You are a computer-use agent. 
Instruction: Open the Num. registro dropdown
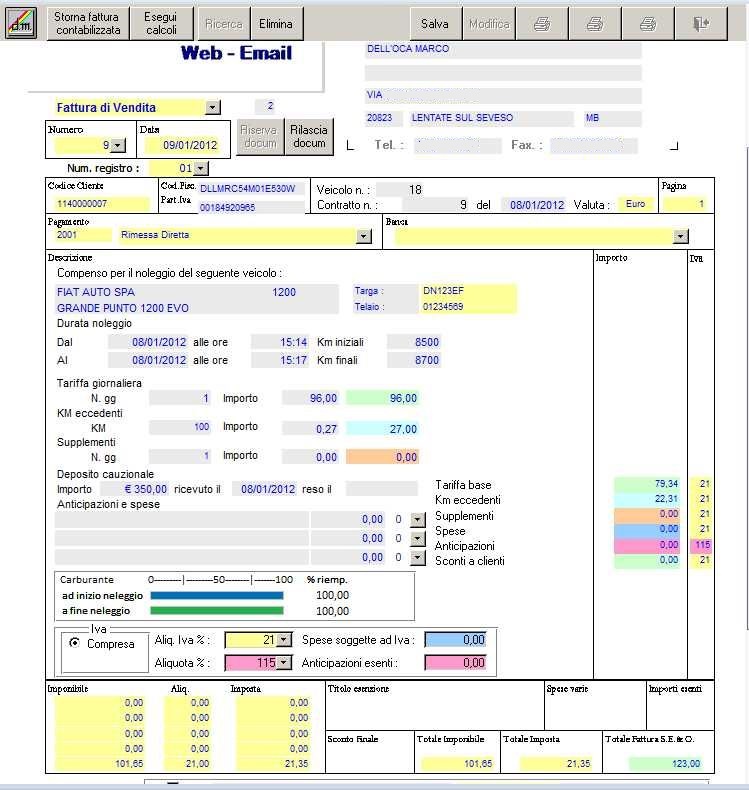[x=200, y=168]
